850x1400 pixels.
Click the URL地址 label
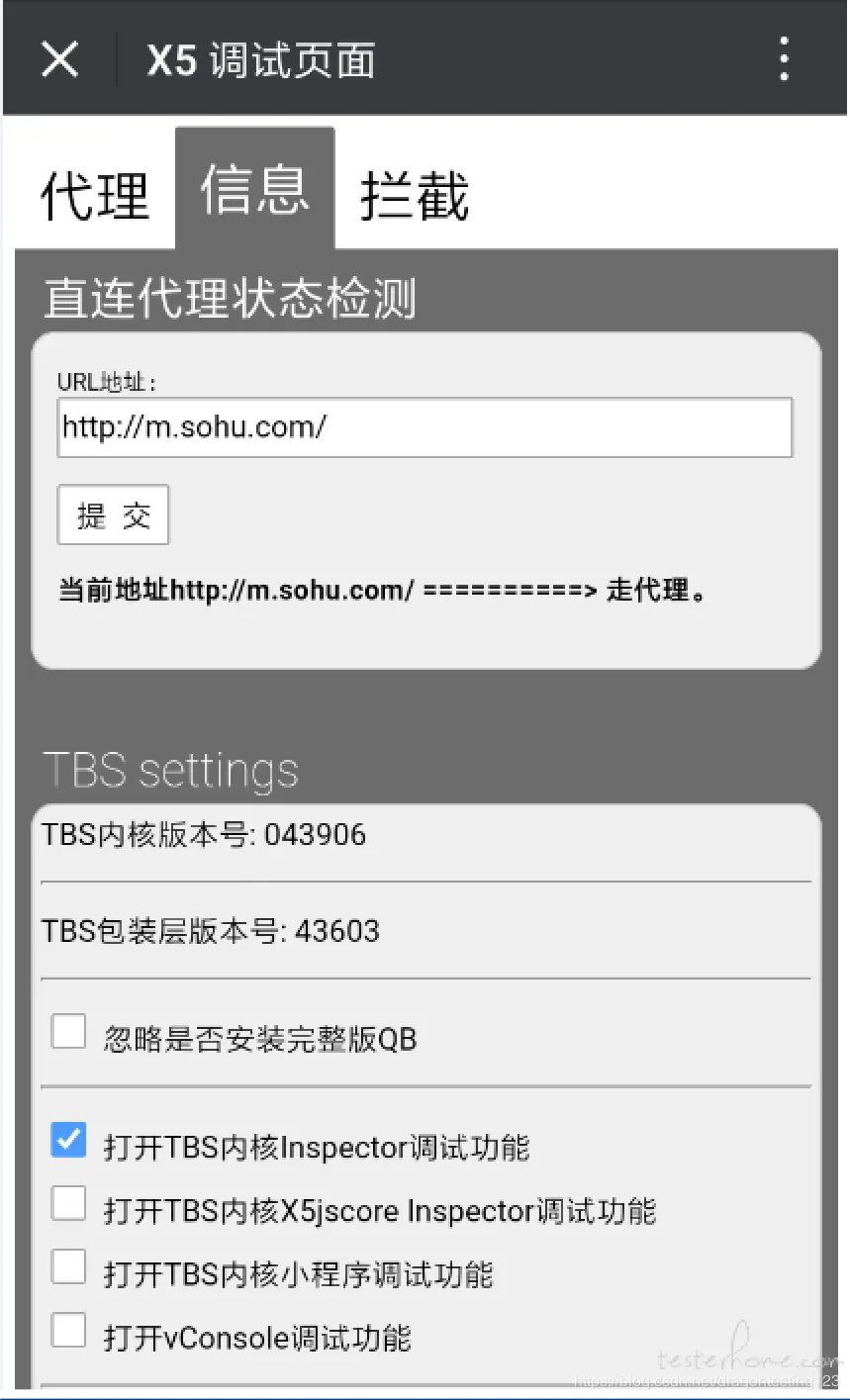(107, 382)
